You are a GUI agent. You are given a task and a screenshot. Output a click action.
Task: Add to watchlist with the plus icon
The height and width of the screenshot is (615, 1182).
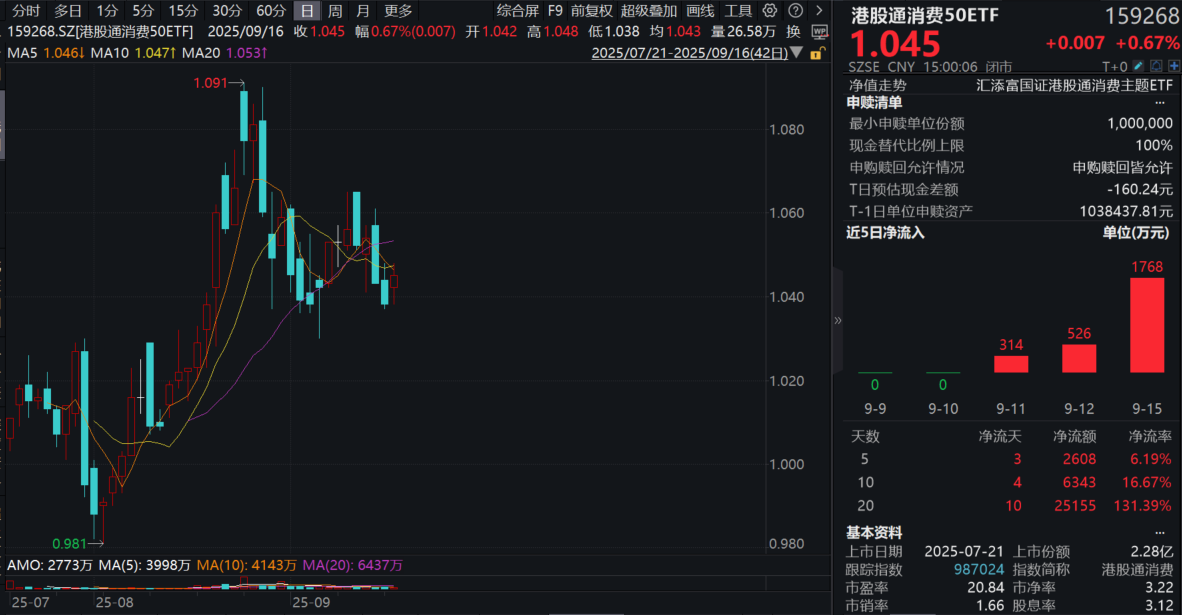(1171, 67)
